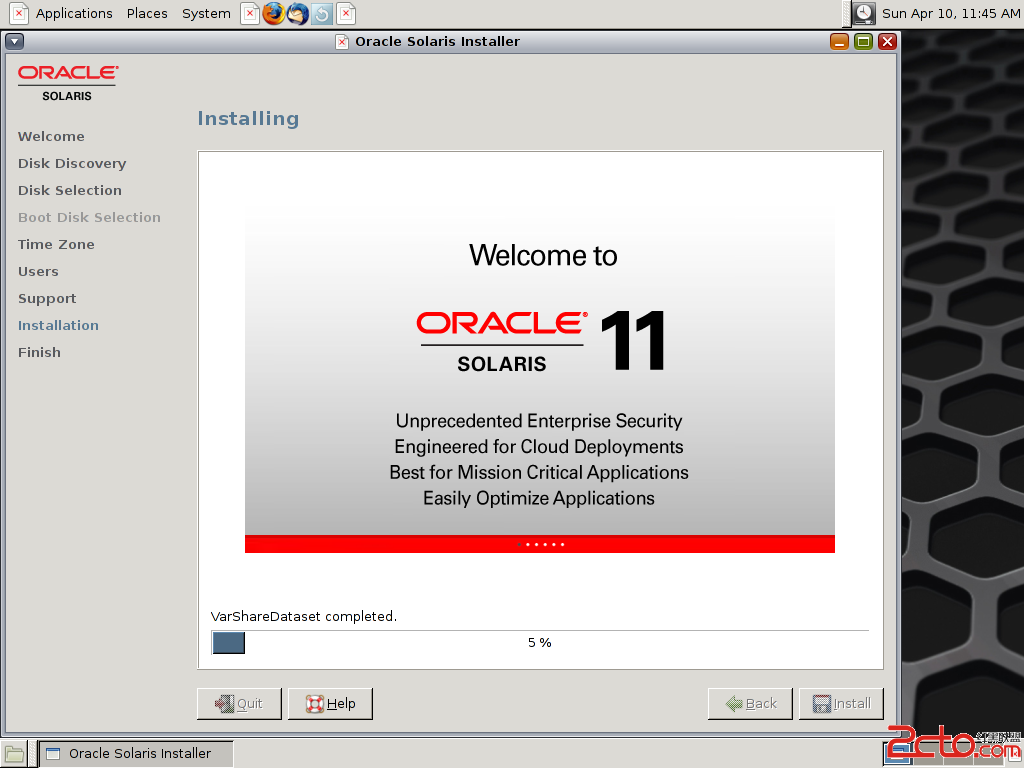Open the date and time Sun Apr 10
This screenshot has width=1024, height=768.
[951, 13]
